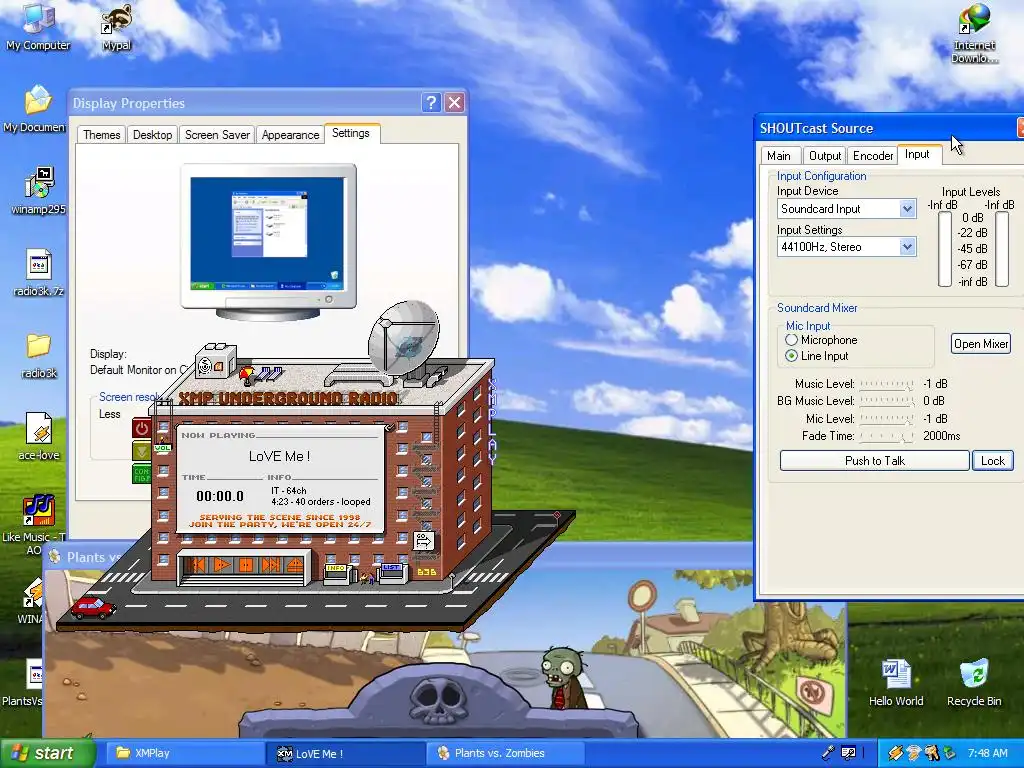Click the XMPlay red power button
Viewport: 1024px width, 768px height.
[x=142, y=428]
